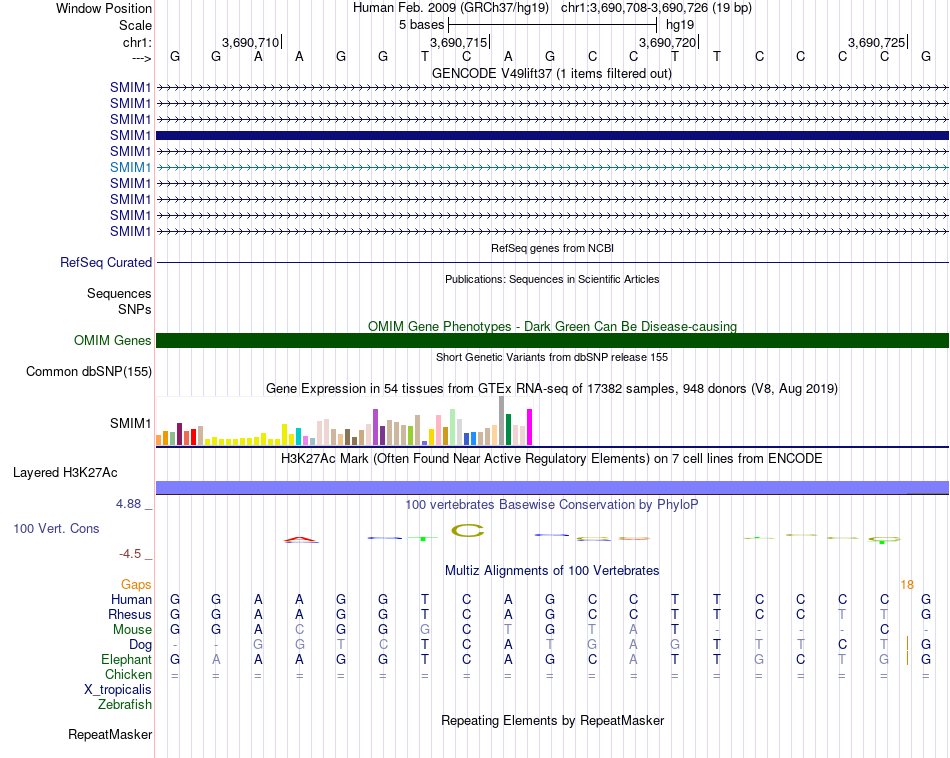Click the tallest gray GTEx expression bar
The image size is (950, 758).
click(x=502, y=421)
